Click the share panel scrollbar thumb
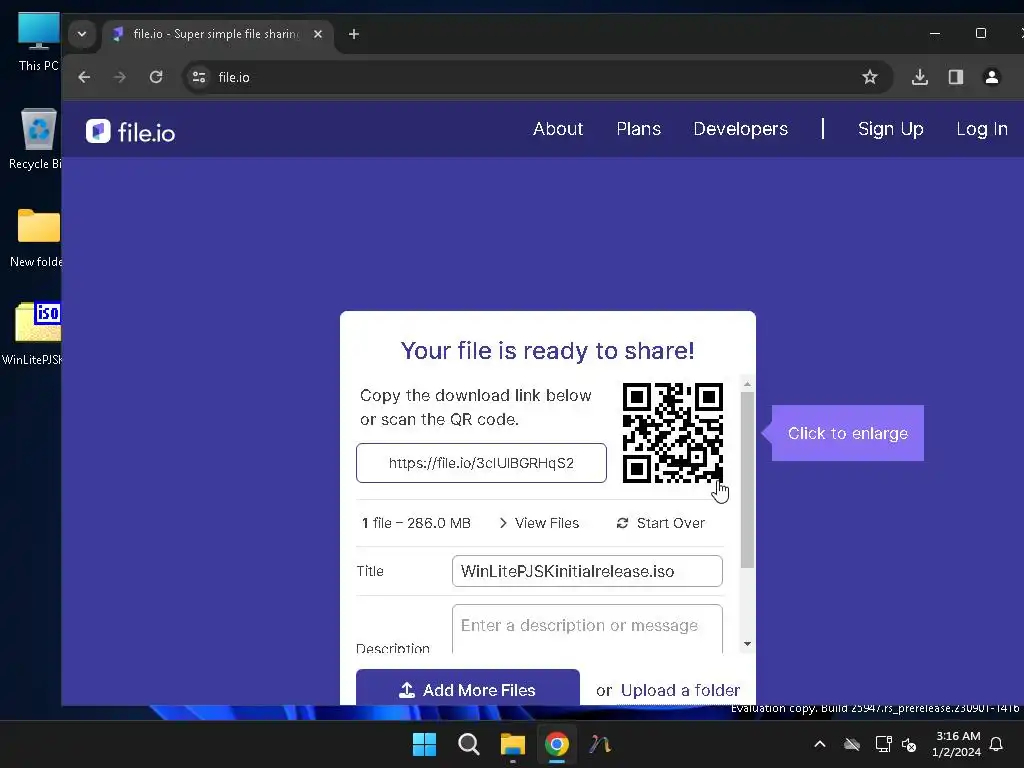This screenshot has height=768, width=1024. point(747,480)
